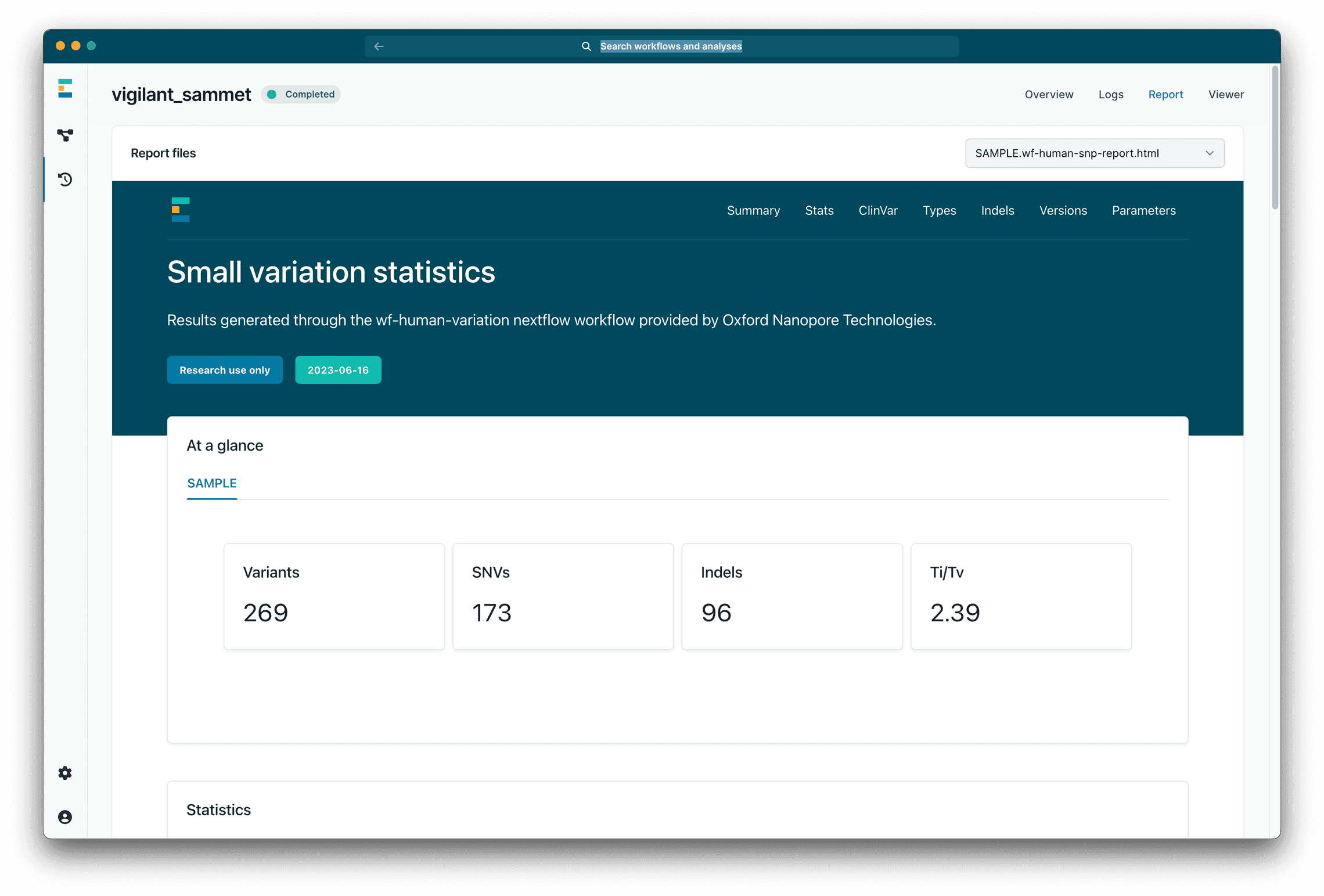Toggle the 2023-06-16 date badge

pyautogui.click(x=338, y=370)
